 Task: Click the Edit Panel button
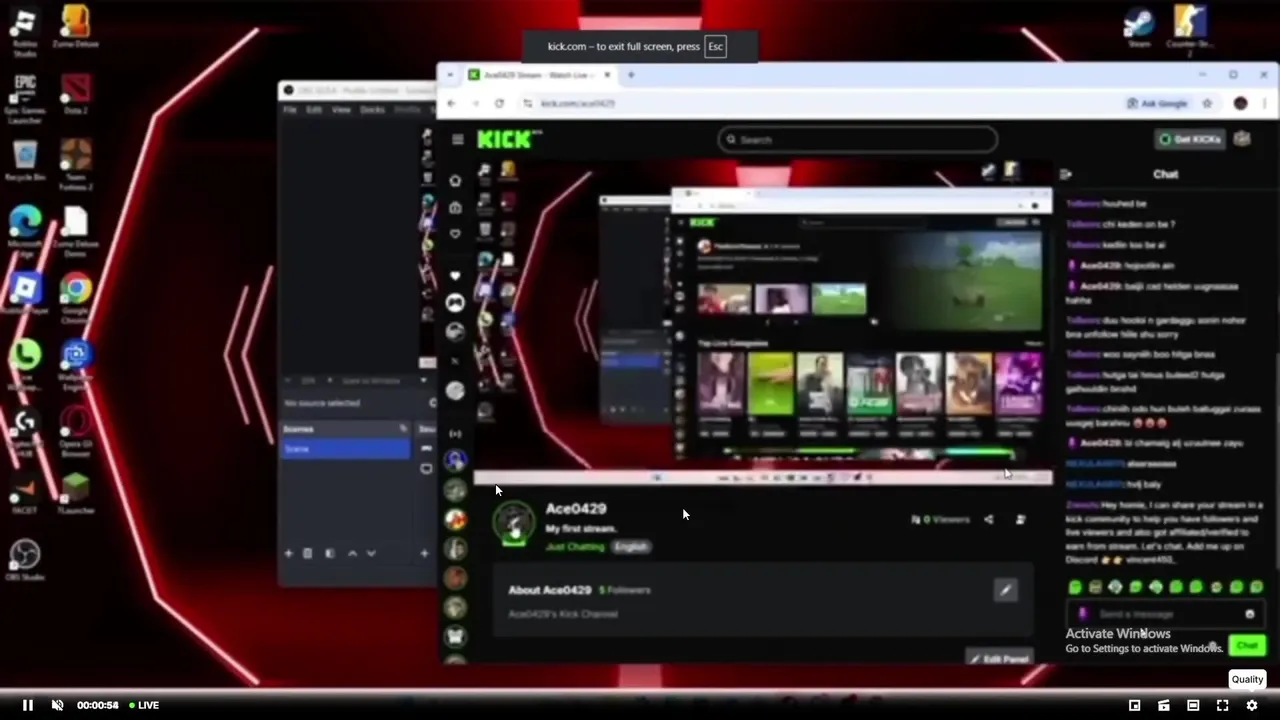999,658
